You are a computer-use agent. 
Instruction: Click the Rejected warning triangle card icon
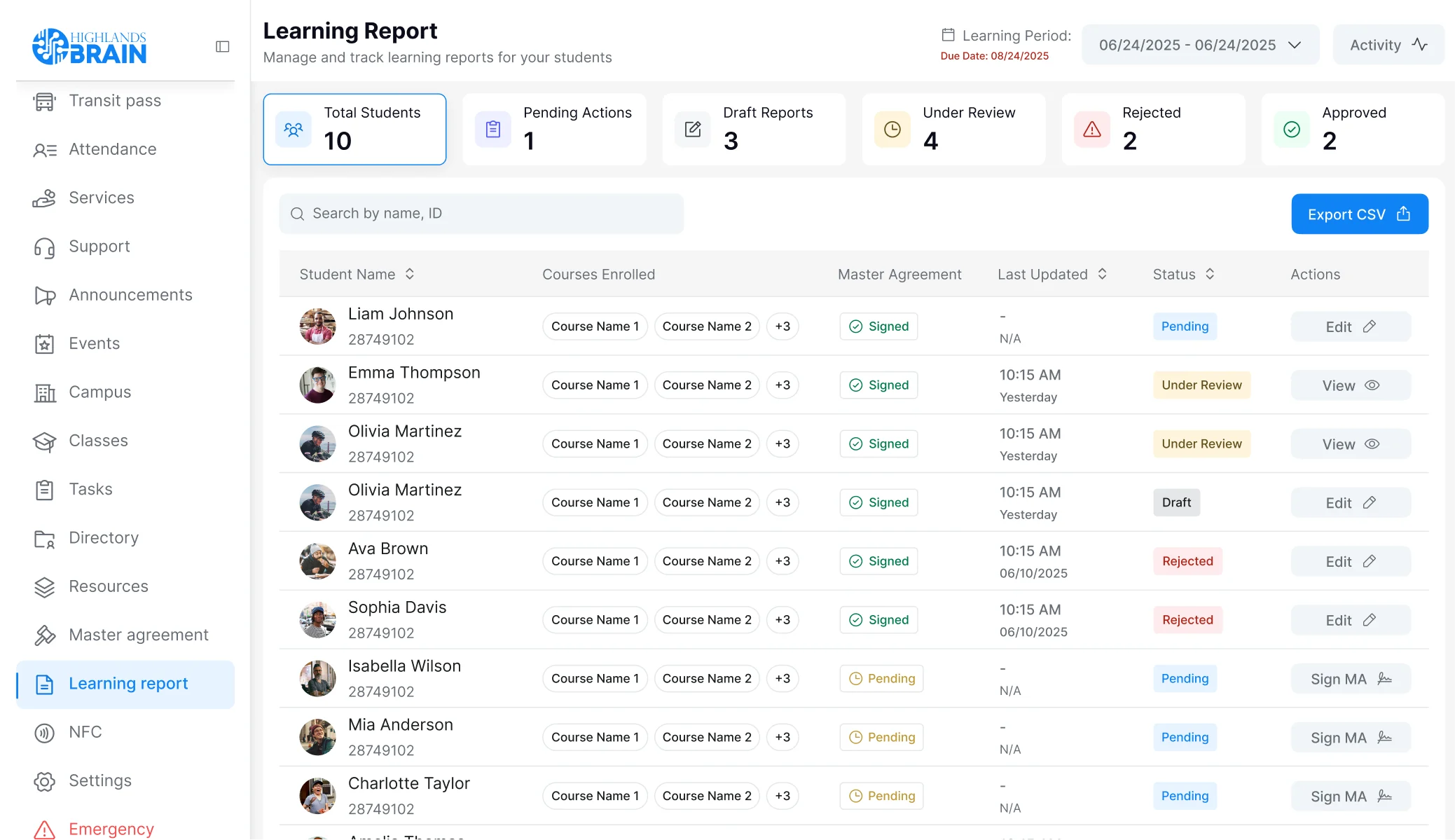1092,130
